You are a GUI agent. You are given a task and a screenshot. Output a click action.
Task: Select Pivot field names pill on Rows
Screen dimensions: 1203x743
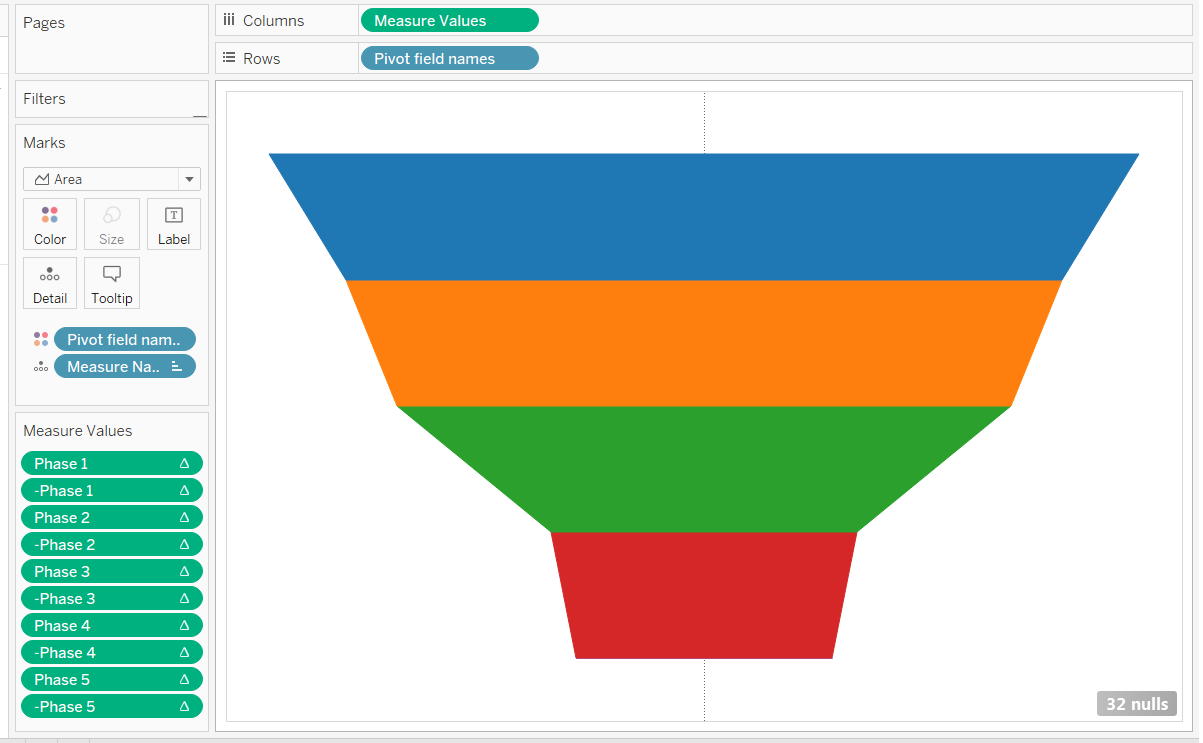[x=449, y=59]
